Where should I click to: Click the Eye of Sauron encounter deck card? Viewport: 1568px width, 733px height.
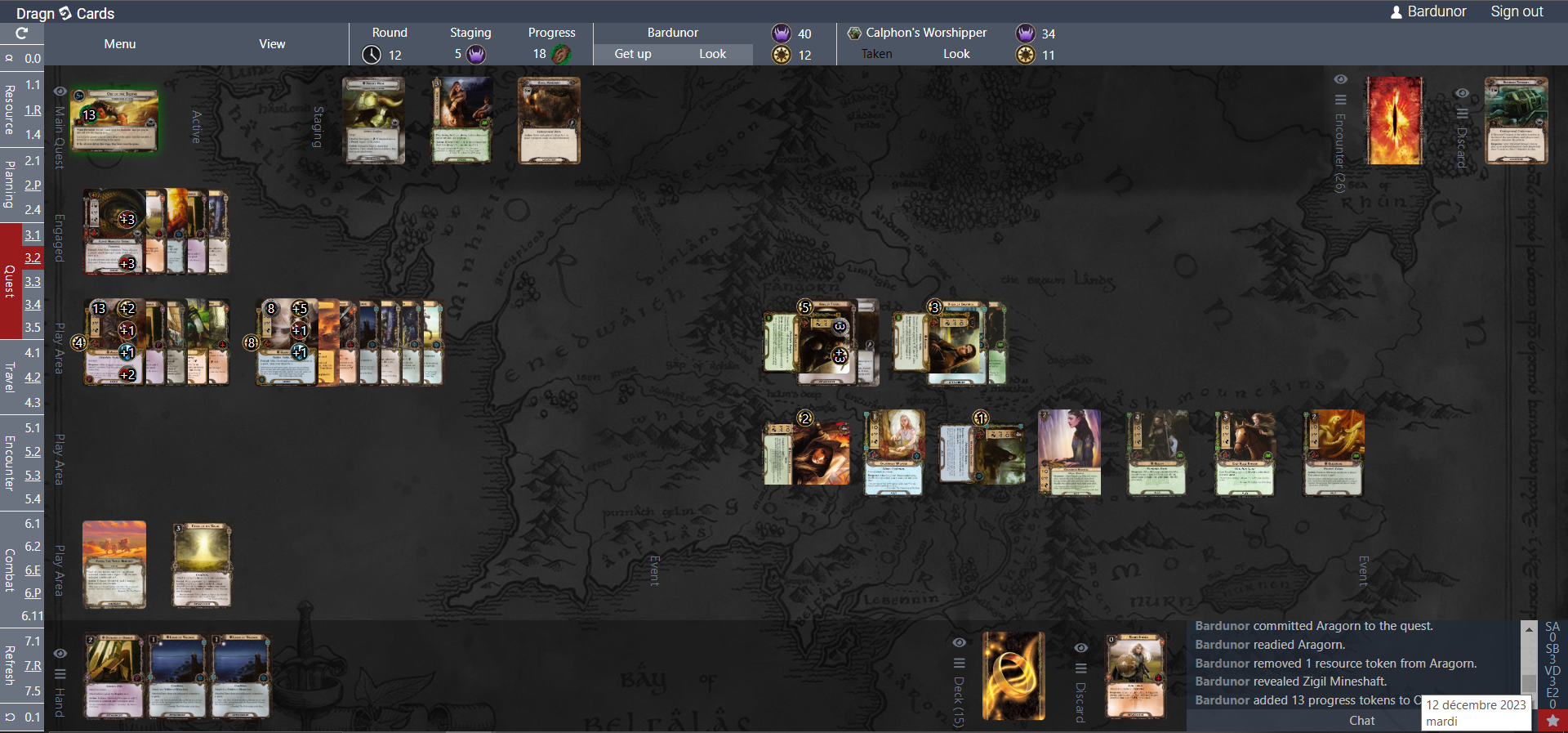[1394, 121]
